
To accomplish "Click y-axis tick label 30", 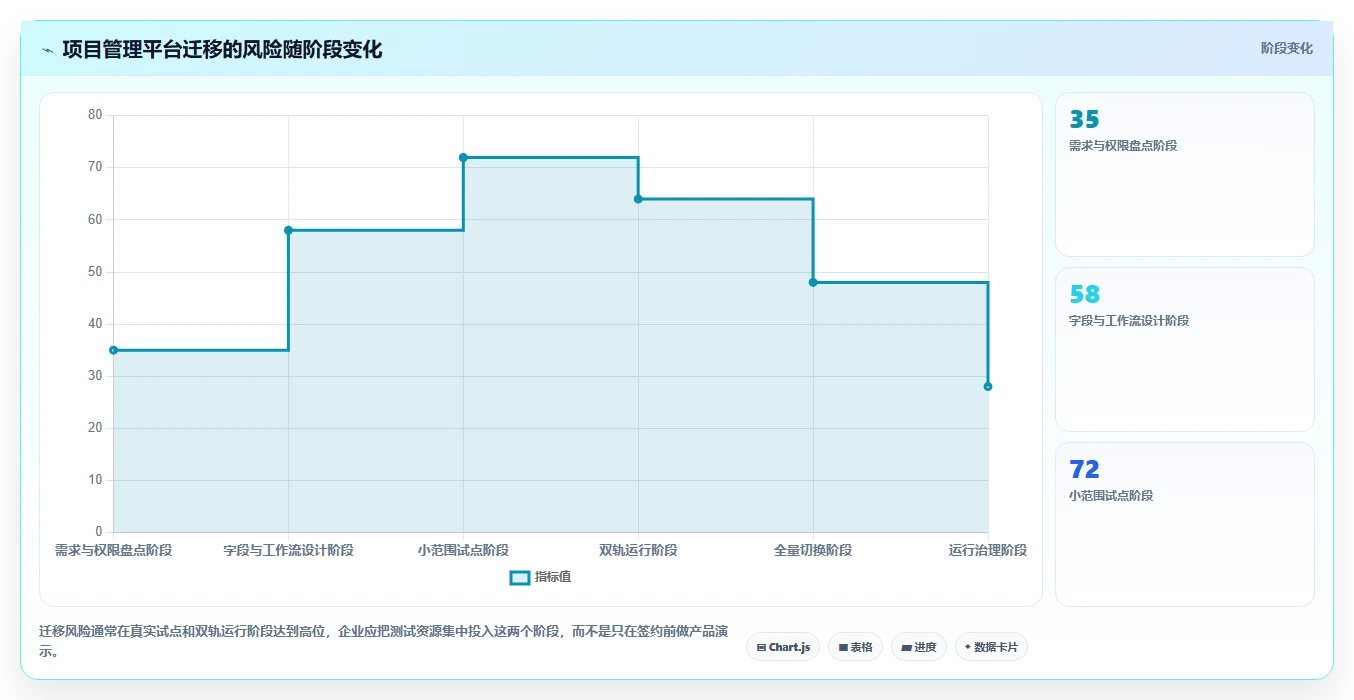I will click(x=95, y=375).
